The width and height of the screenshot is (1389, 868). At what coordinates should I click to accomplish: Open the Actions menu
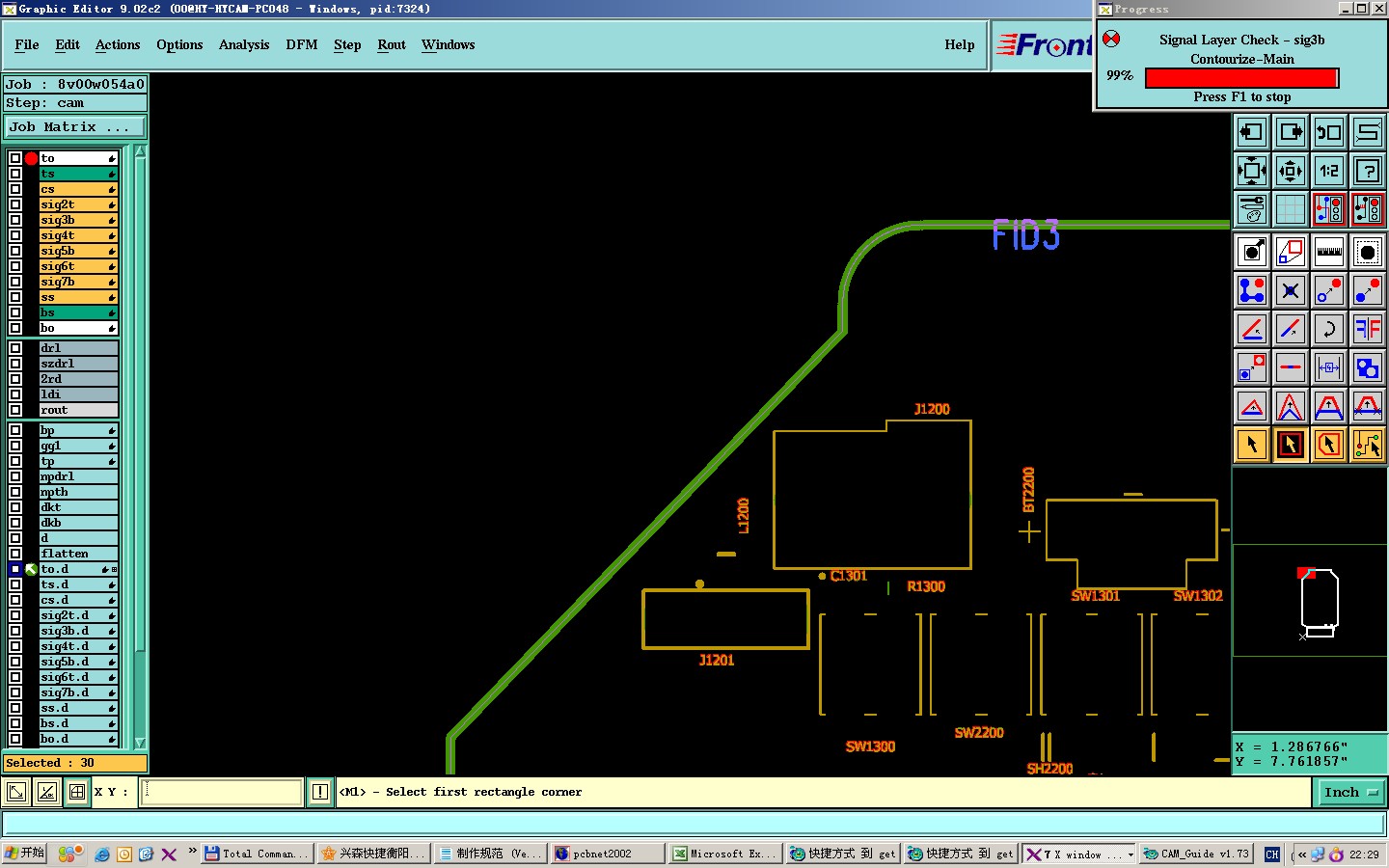click(118, 45)
